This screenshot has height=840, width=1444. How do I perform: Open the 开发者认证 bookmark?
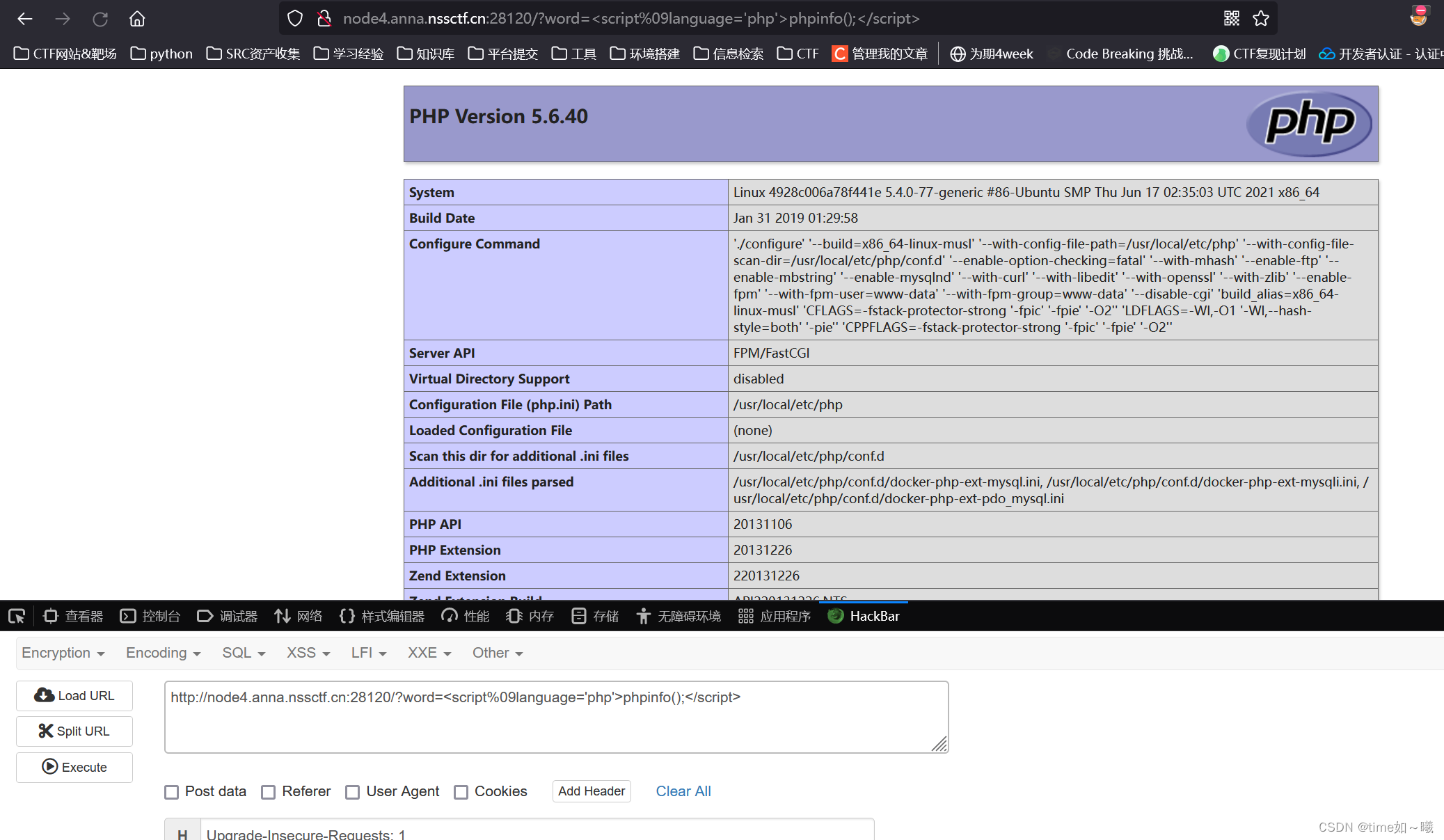[1381, 54]
